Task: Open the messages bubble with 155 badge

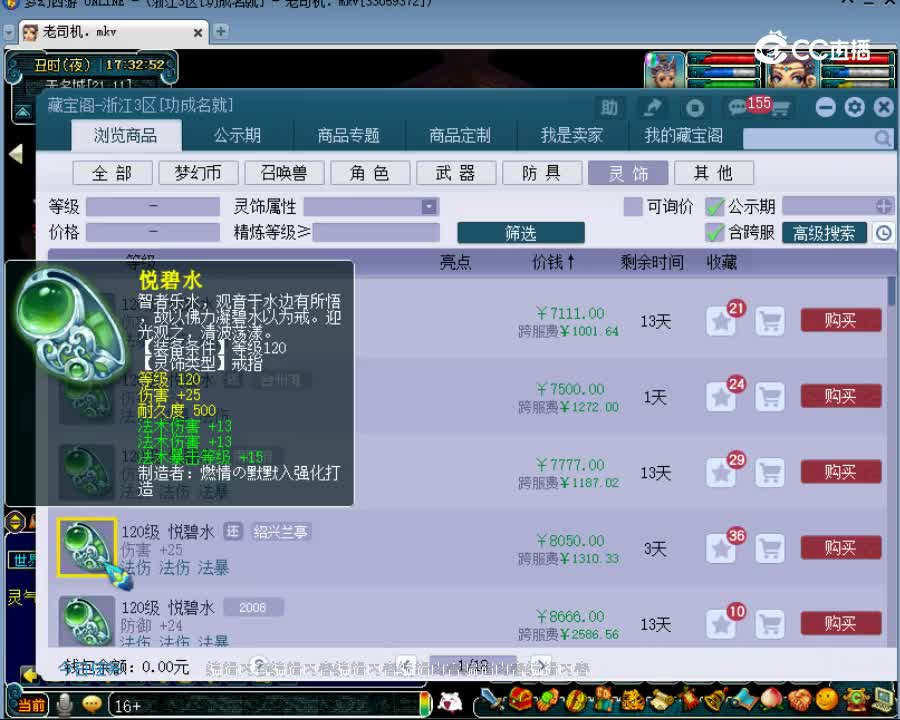Action: pyautogui.click(x=738, y=107)
